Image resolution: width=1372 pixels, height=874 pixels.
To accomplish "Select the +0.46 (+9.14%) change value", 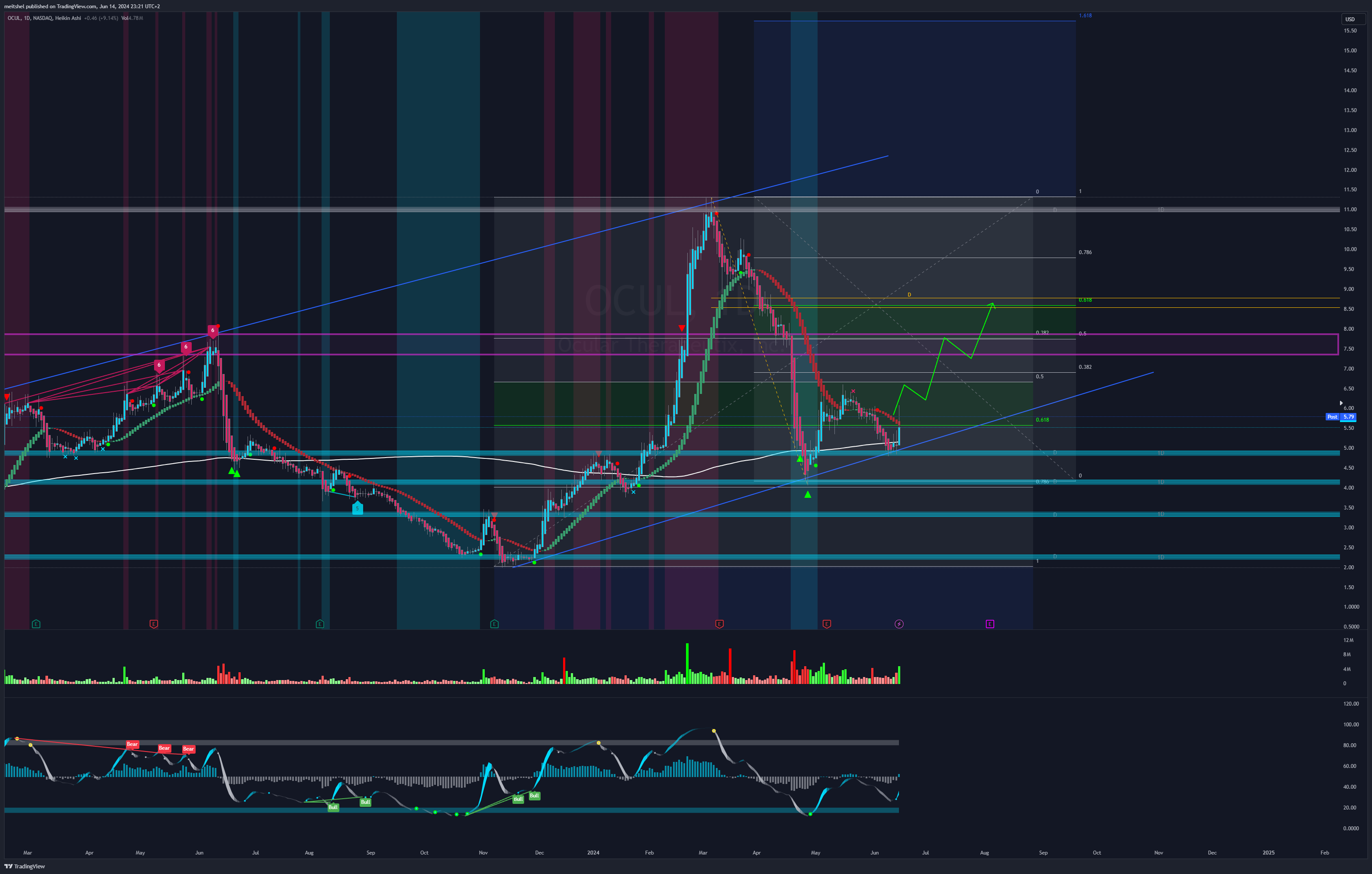I will pos(101,18).
